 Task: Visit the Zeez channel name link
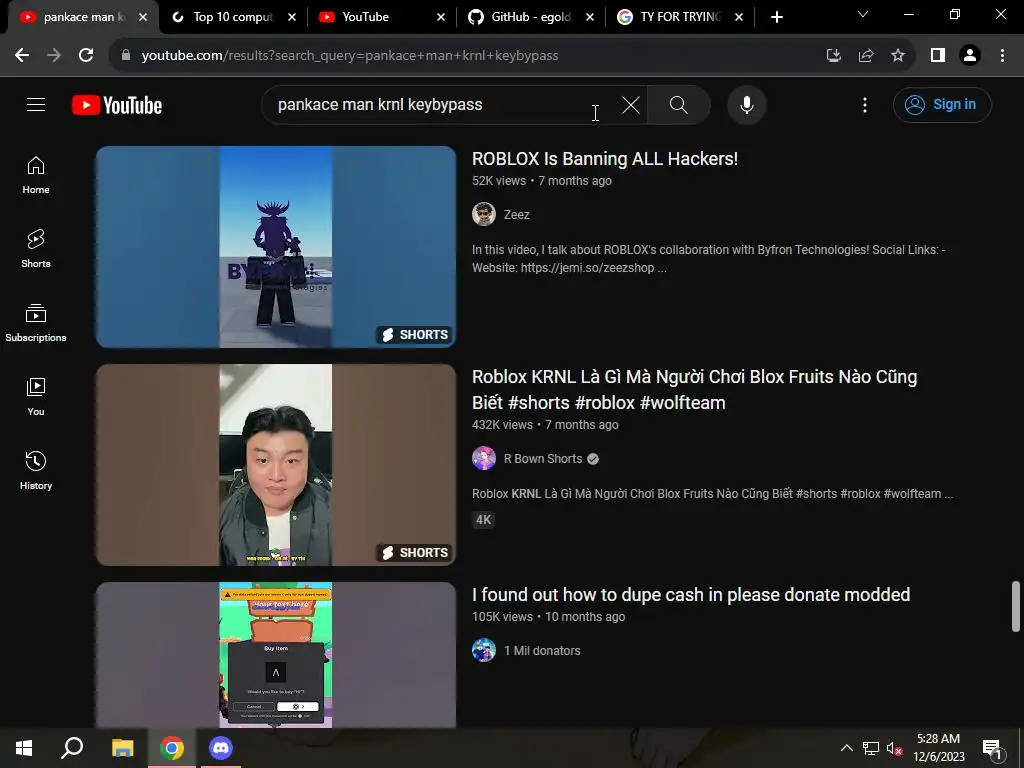516,214
